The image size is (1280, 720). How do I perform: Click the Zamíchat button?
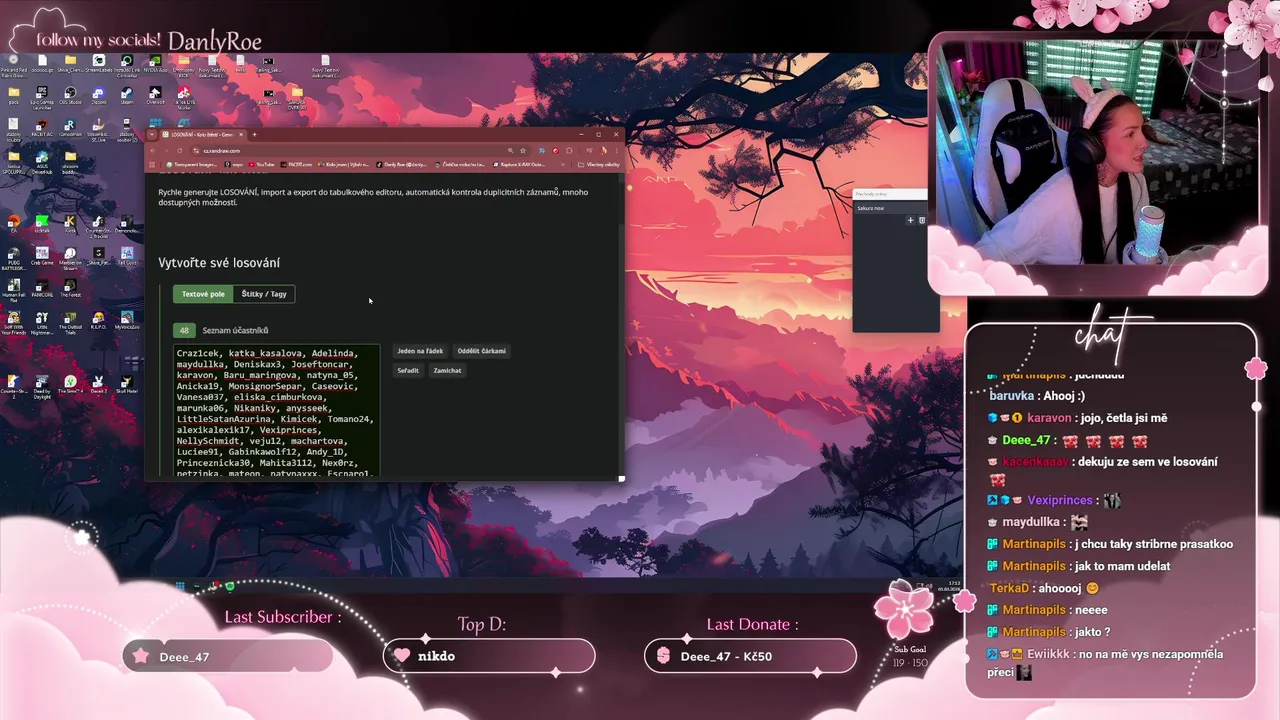447,370
